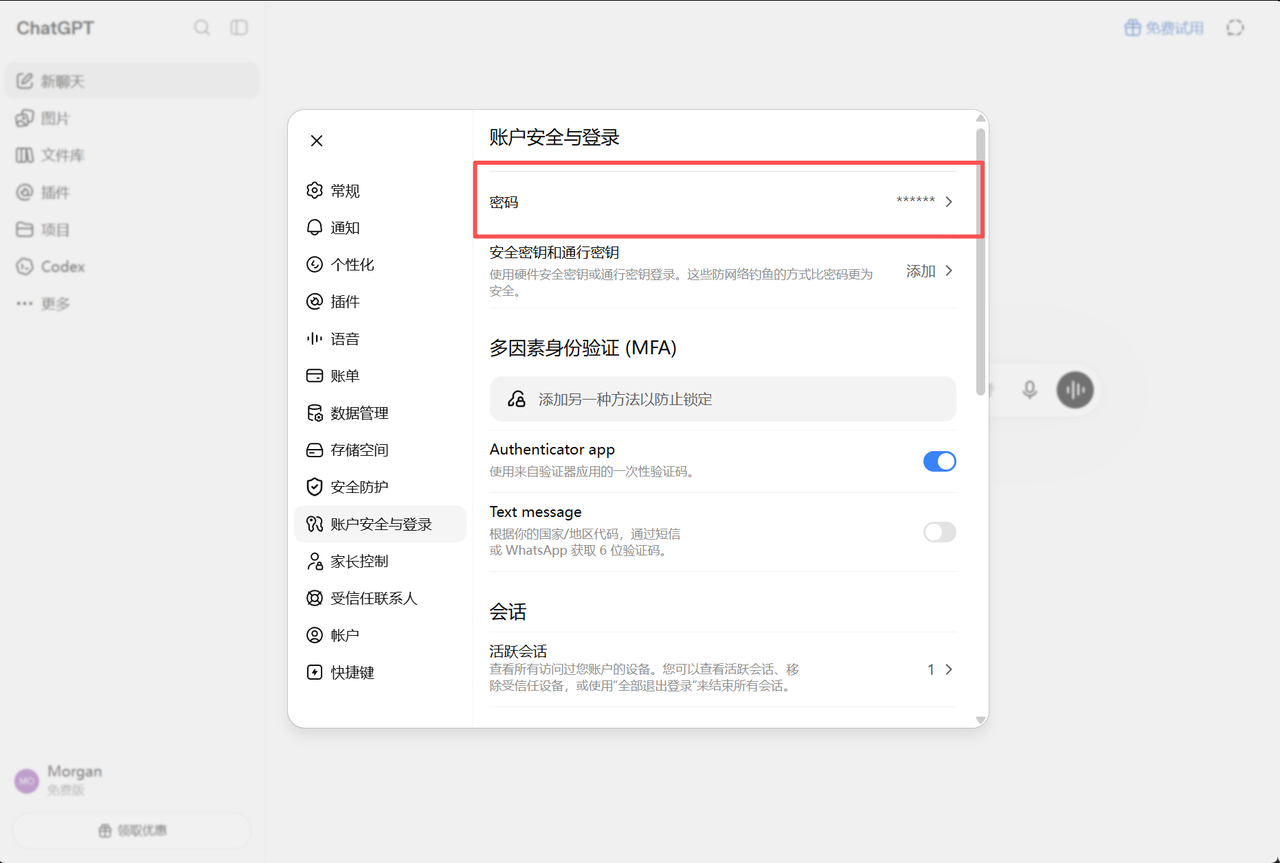Screen dimensions: 1280x863
Task: Click the masked password value ******
Action: coord(915,201)
